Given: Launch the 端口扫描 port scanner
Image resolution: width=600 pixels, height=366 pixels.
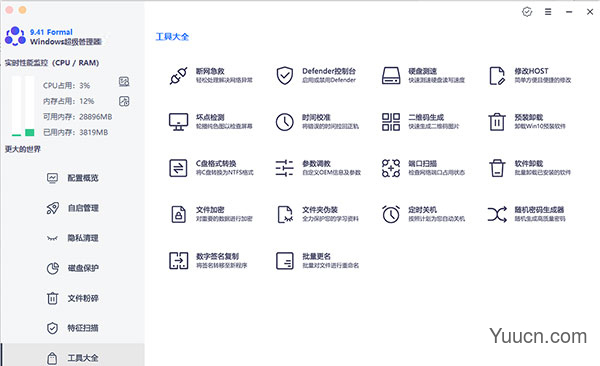Looking at the screenshot, I should [x=423, y=168].
